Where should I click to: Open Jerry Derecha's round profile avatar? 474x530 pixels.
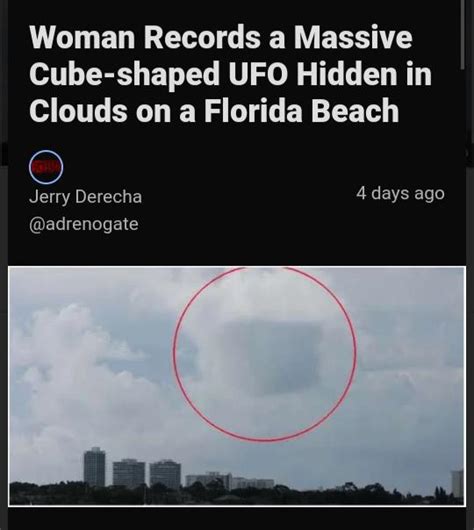[x=46, y=167]
